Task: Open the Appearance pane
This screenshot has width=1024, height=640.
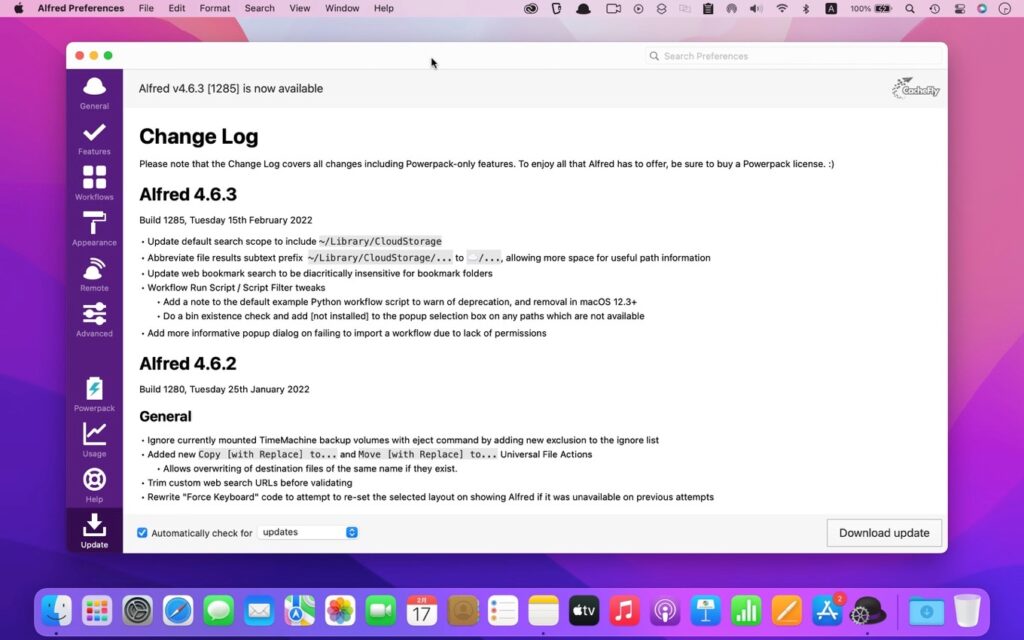Action: [94, 229]
